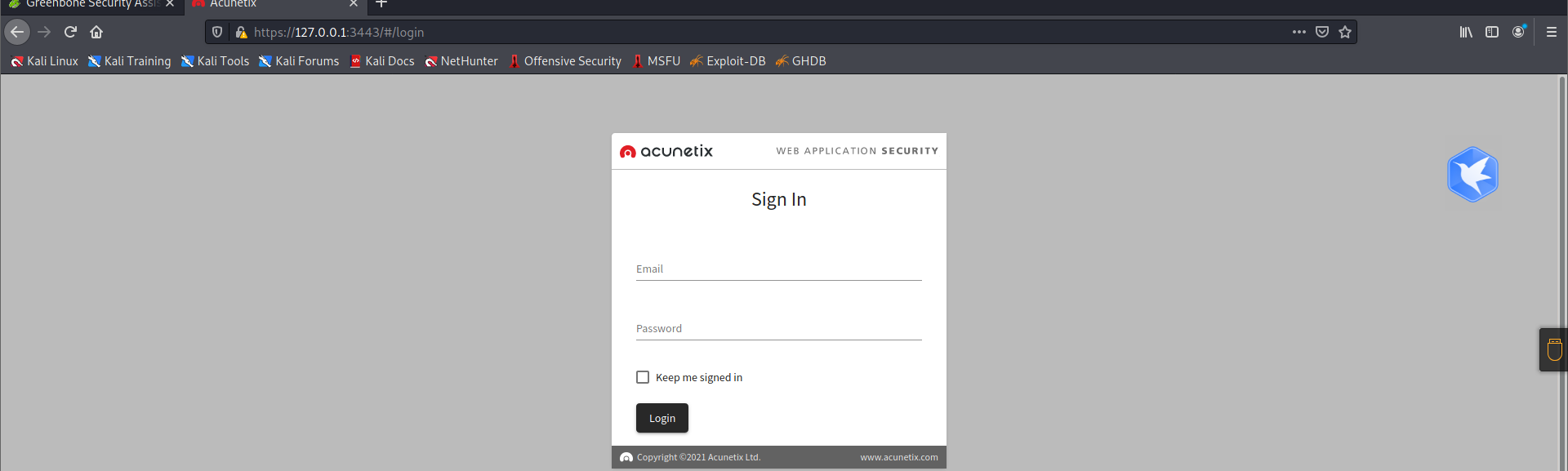Open page actions three-dot menu
Screen dimensions: 1568x471
[x=1299, y=32]
